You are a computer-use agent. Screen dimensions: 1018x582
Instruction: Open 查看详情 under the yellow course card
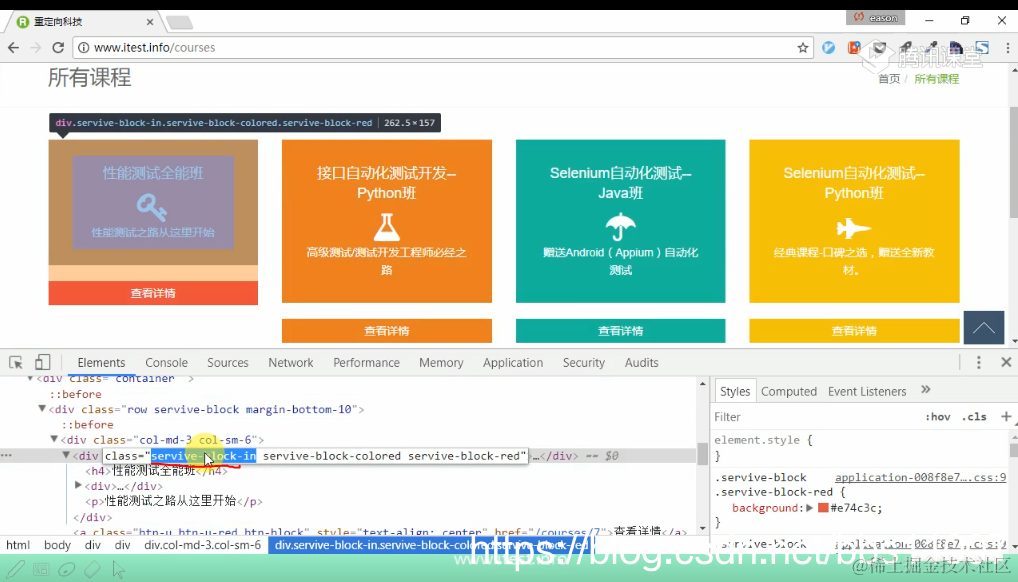click(854, 331)
